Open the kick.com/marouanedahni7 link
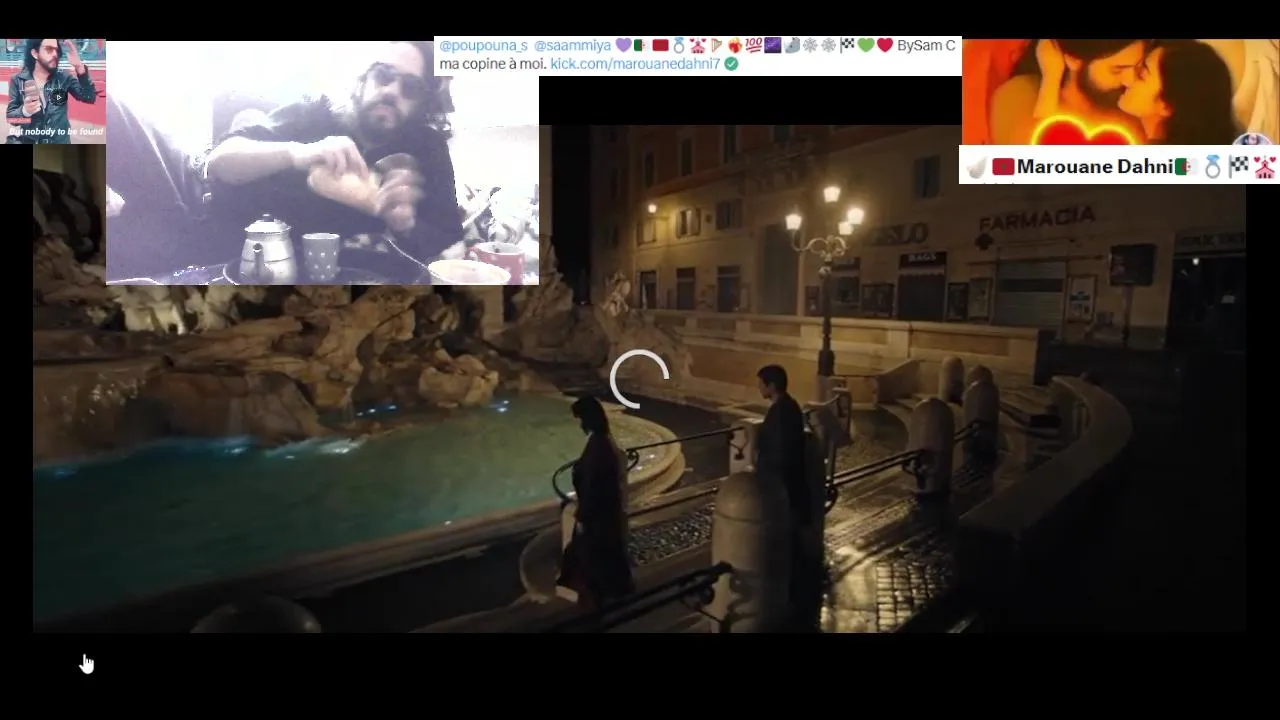Viewport: 1280px width, 720px height. (x=635, y=64)
